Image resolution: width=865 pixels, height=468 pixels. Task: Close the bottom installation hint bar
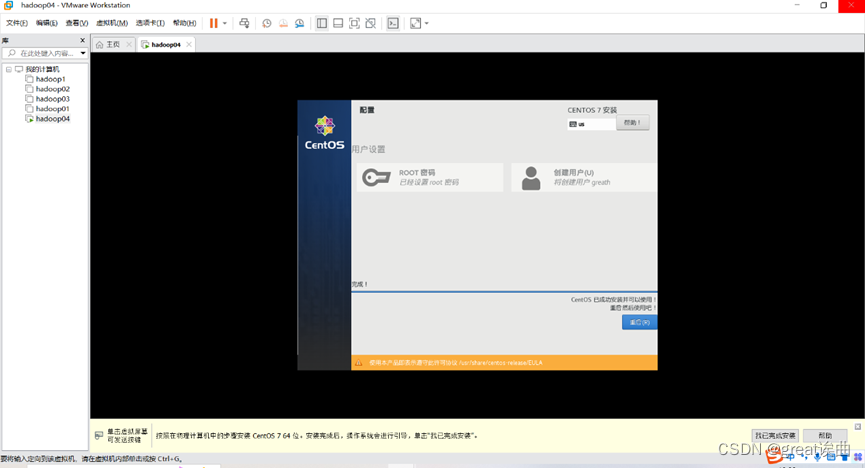point(858,427)
